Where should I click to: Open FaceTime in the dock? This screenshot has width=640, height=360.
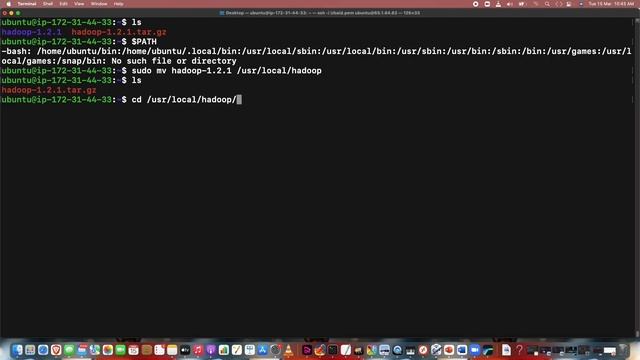(x=120, y=350)
